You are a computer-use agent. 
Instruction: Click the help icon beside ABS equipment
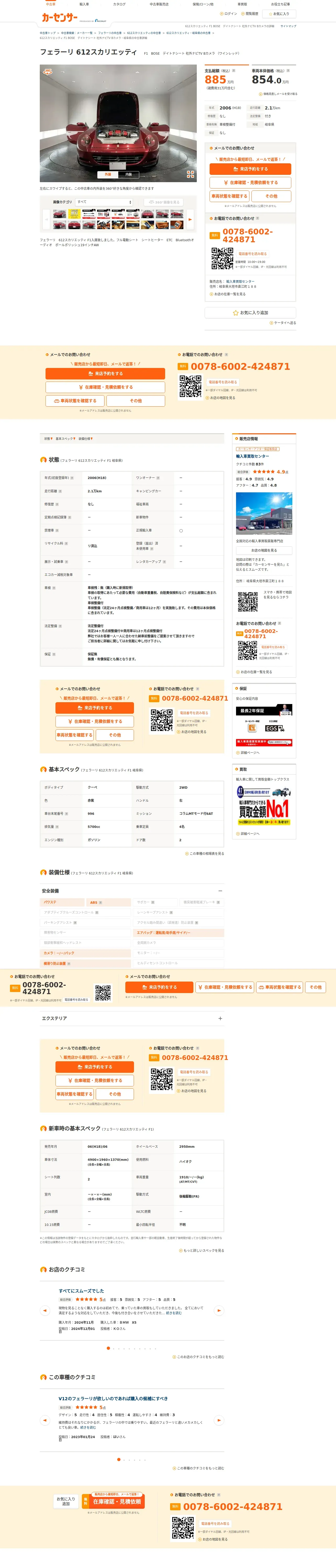pyautogui.click(x=101, y=903)
